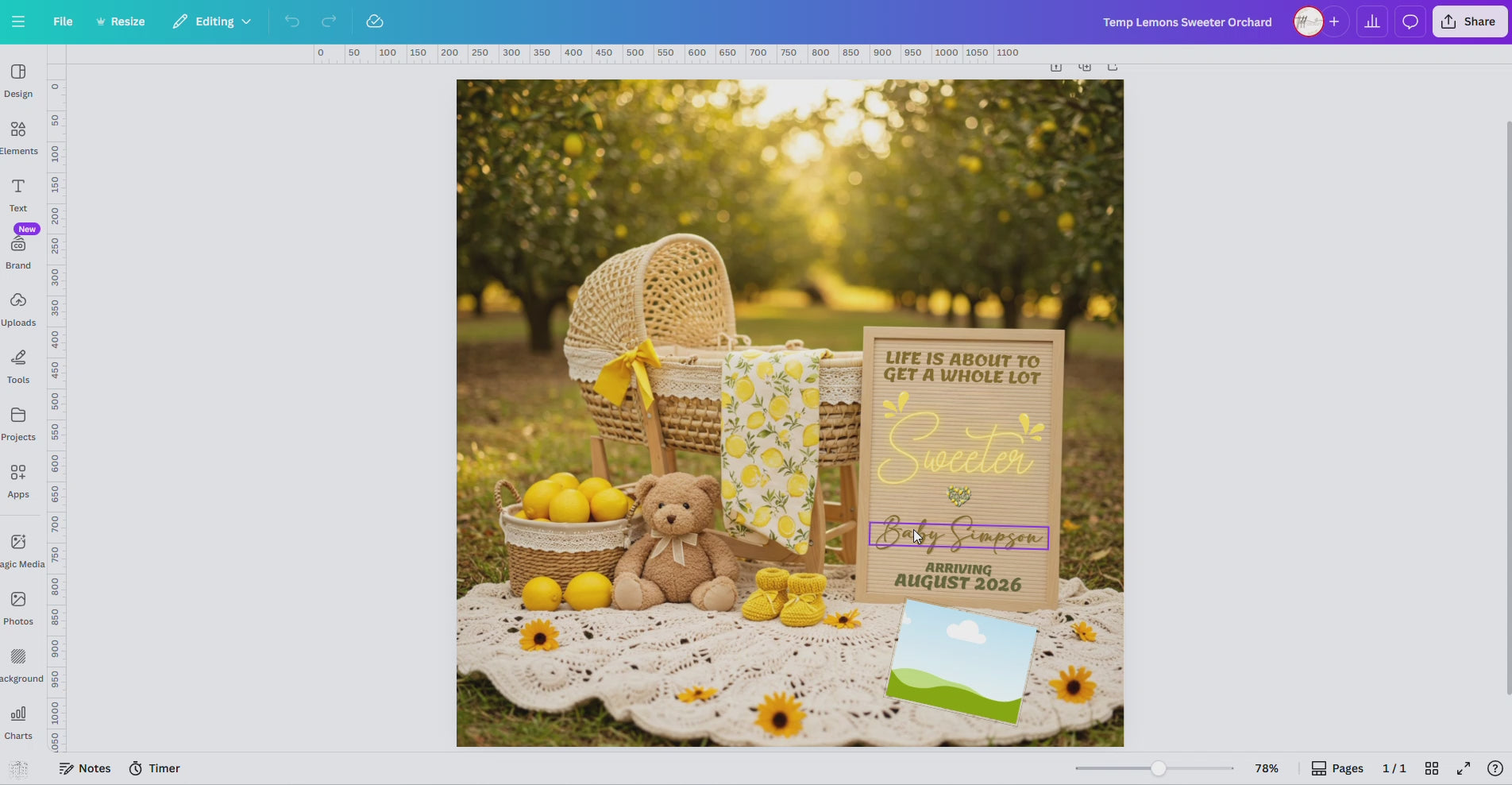
Task: Open the comments bubble icon
Action: (1409, 21)
